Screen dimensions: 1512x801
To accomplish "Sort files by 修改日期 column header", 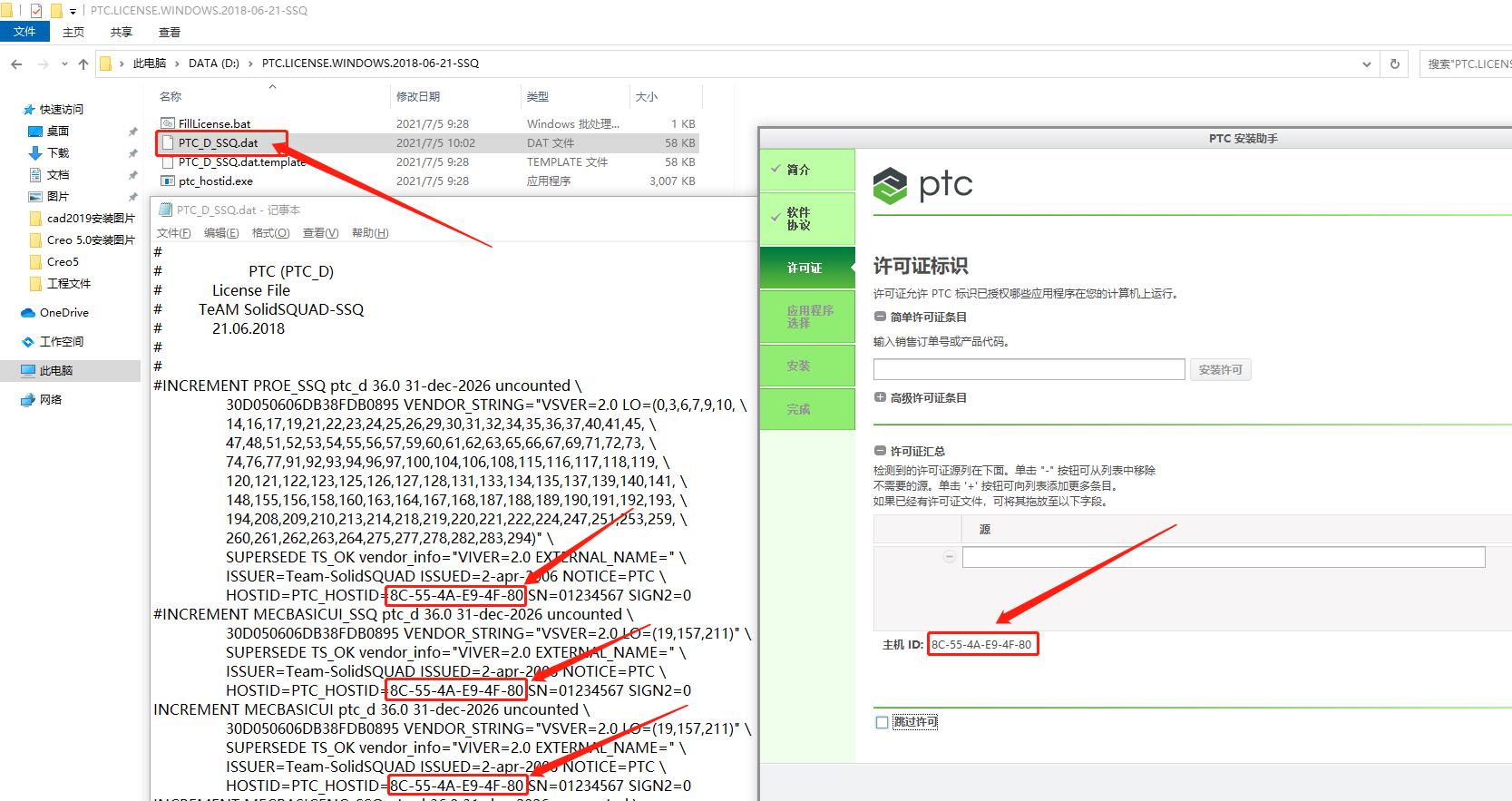I will 418,96.
